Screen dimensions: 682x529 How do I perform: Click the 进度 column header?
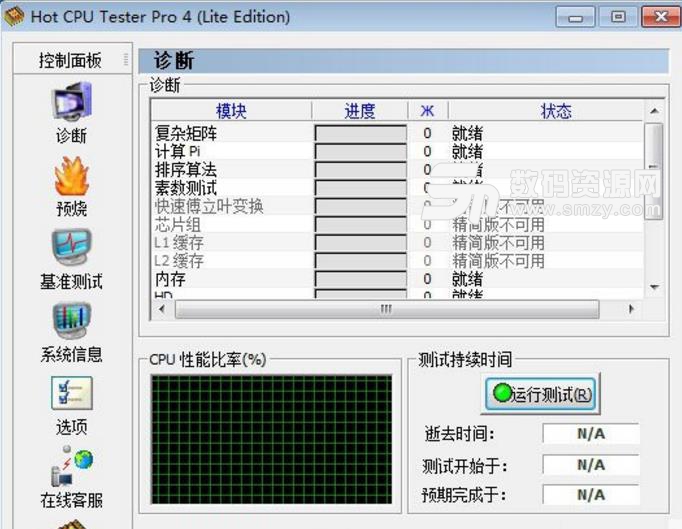[360, 111]
